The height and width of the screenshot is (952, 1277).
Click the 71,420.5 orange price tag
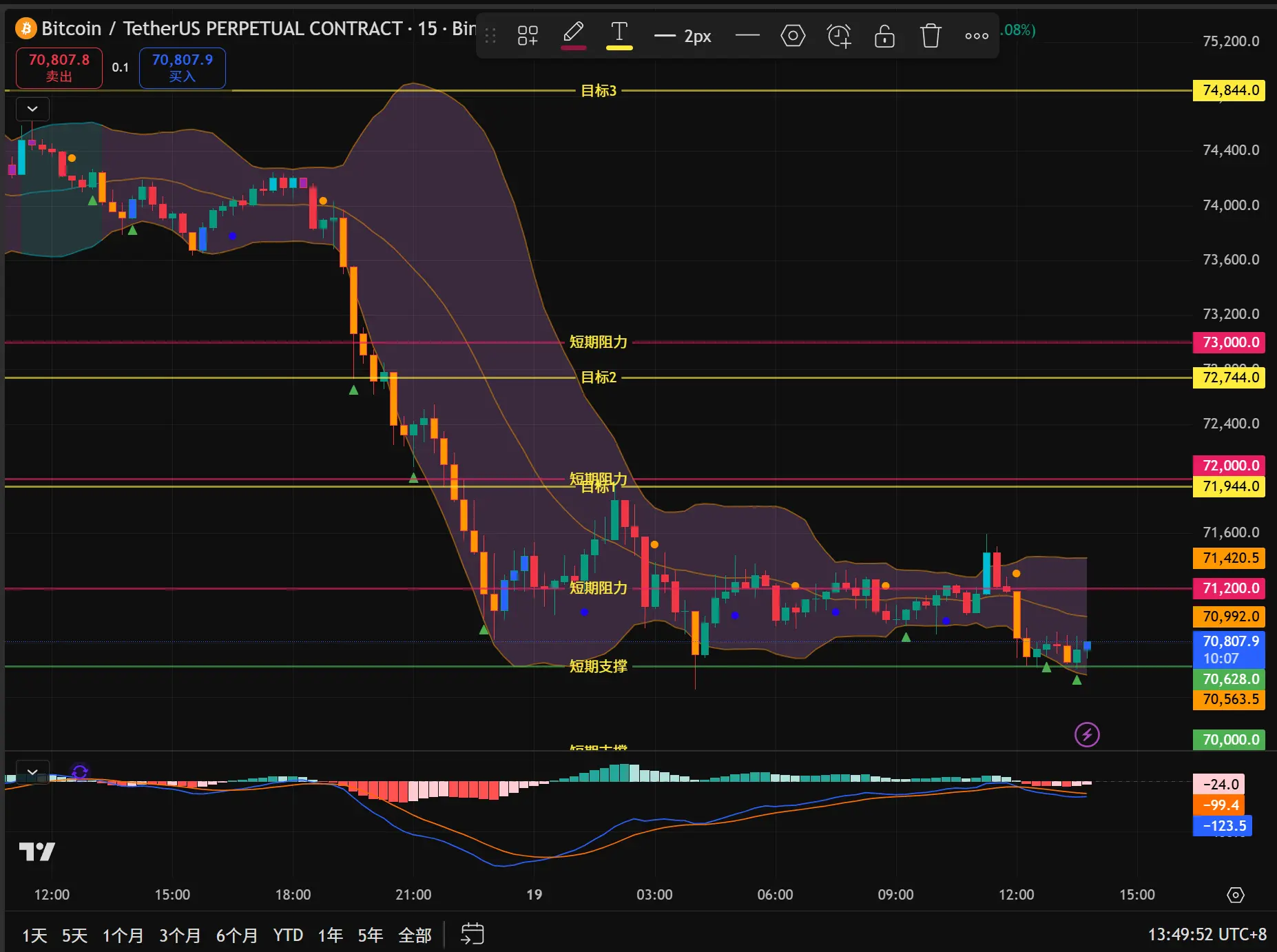(x=1229, y=558)
